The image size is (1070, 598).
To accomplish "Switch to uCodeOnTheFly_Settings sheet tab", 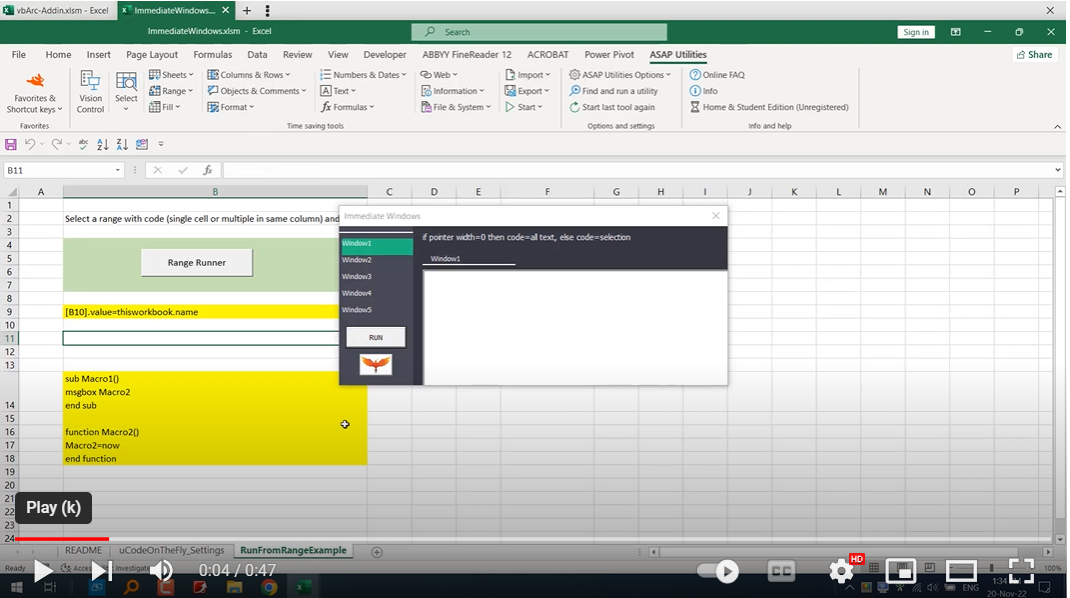I will [171, 550].
